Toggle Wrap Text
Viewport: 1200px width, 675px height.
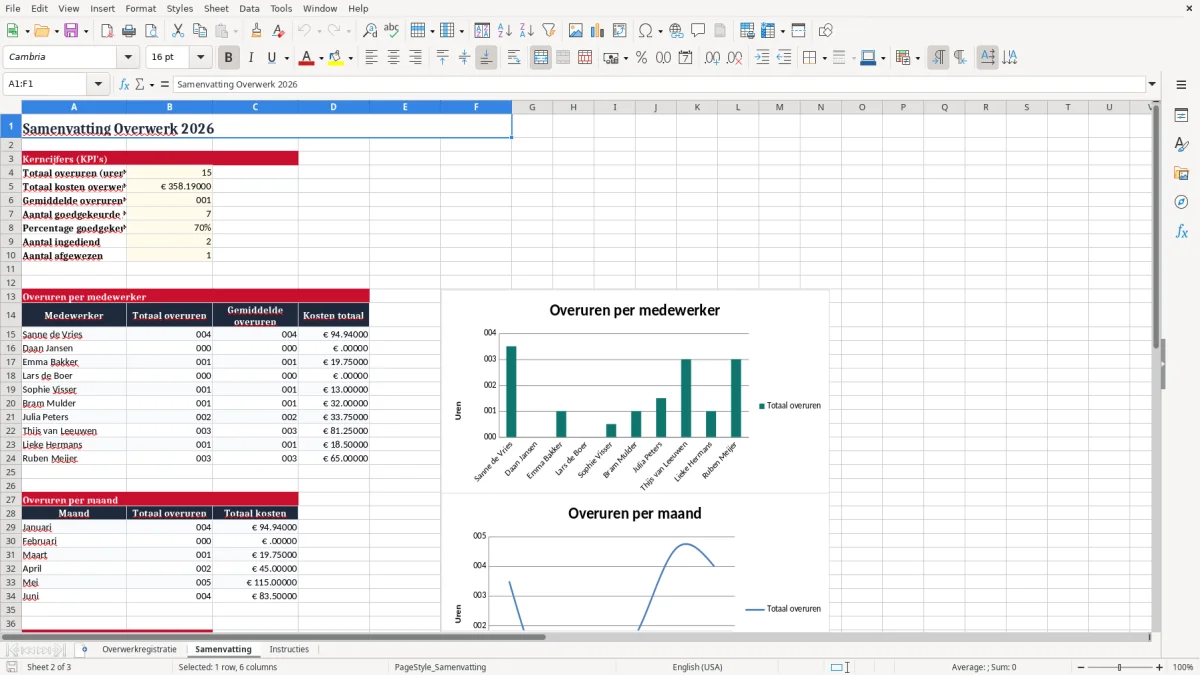(x=513, y=58)
